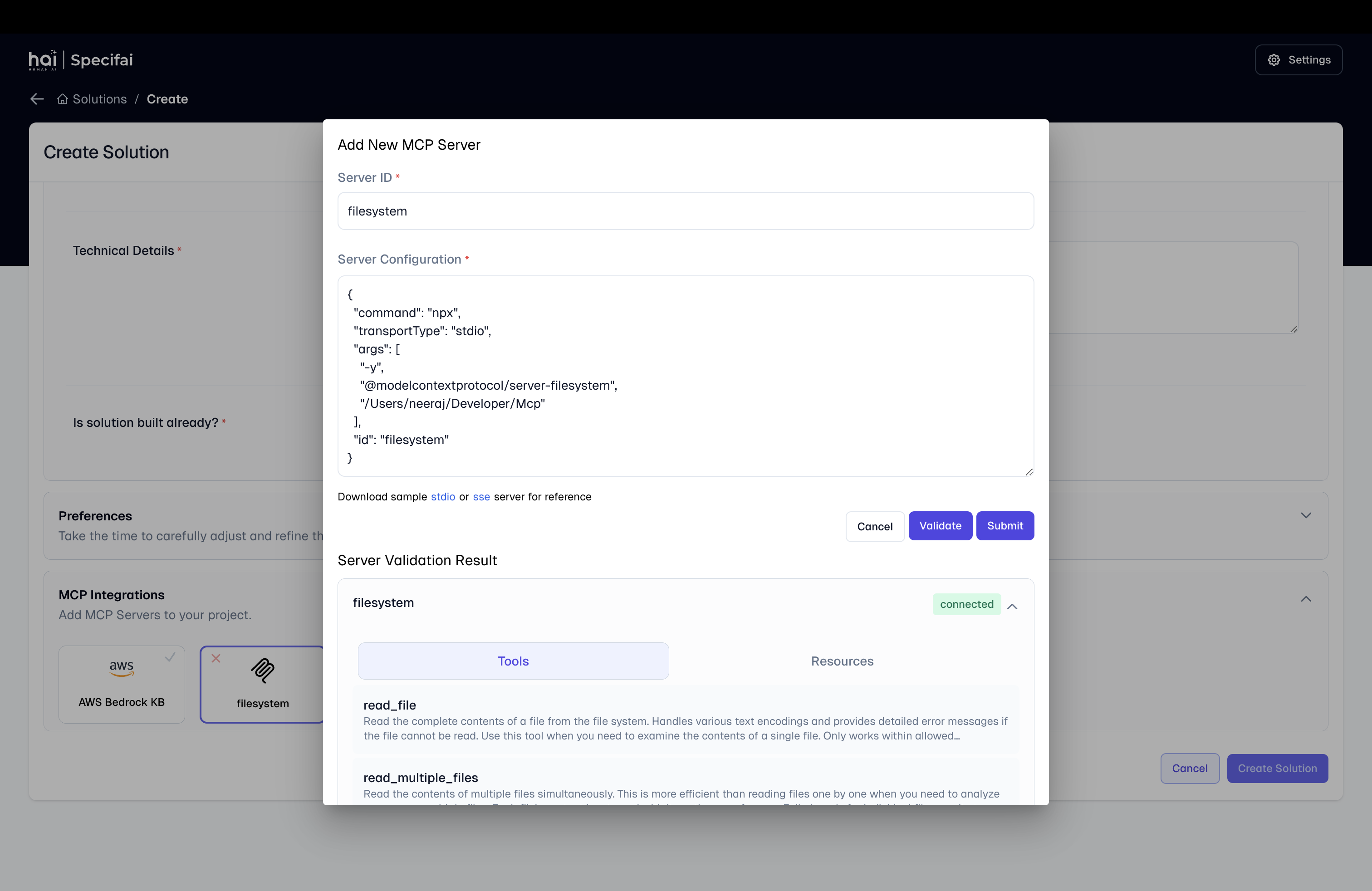Remove filesystem server with red X
Screen dimensions: 1372x891
(216, 658)
